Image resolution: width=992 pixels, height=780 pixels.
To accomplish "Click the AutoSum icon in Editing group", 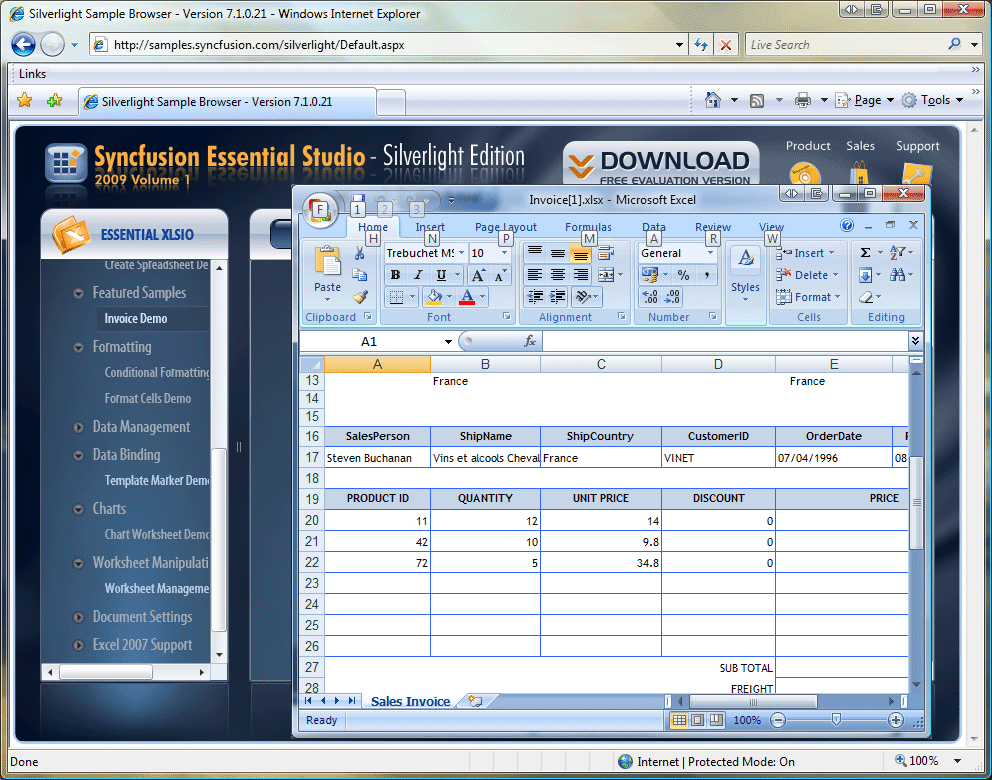I will pyautogui.click(x=866, y=252).
